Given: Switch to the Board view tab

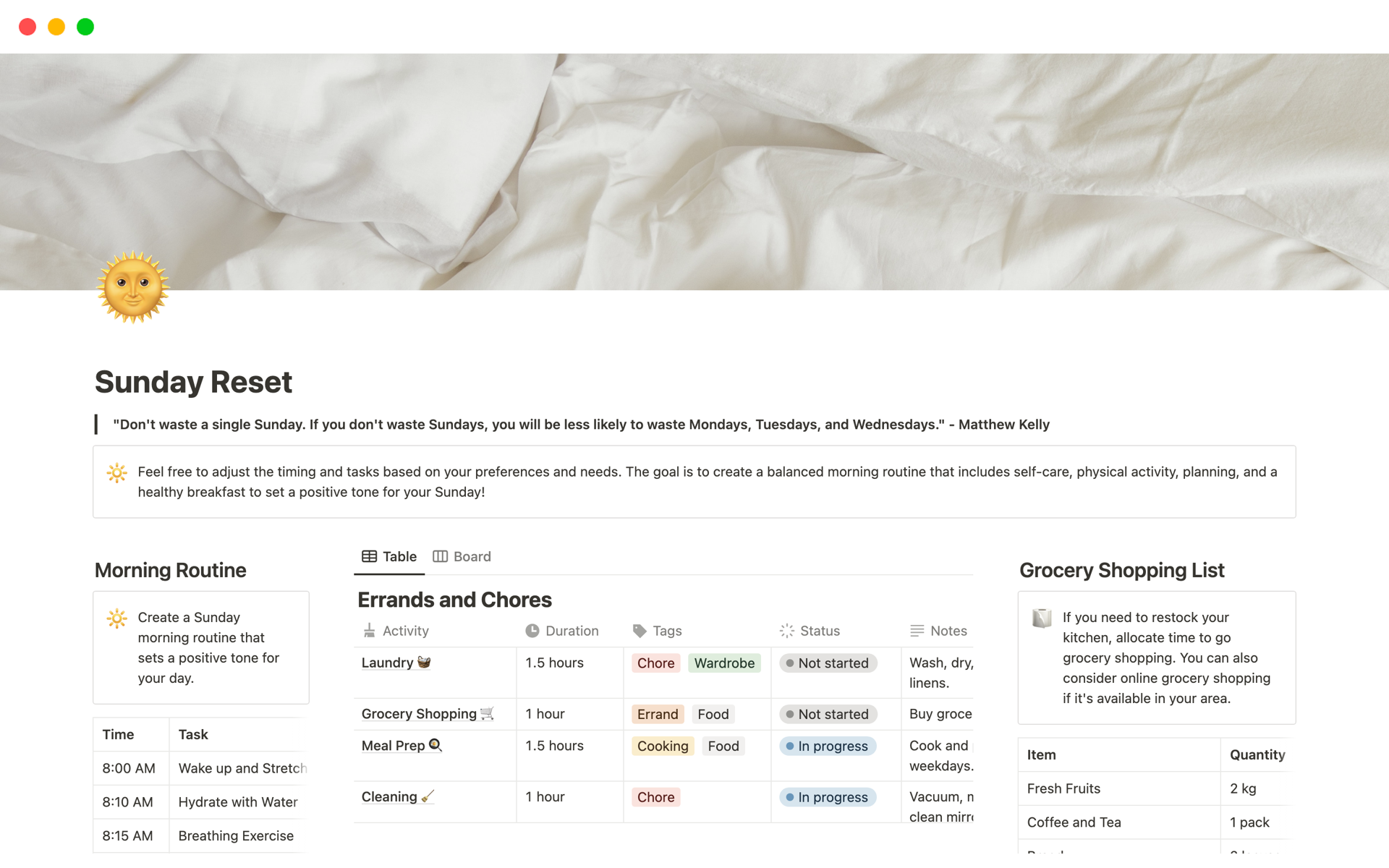Looking at the screenshot, I should (x=462, y=556).
